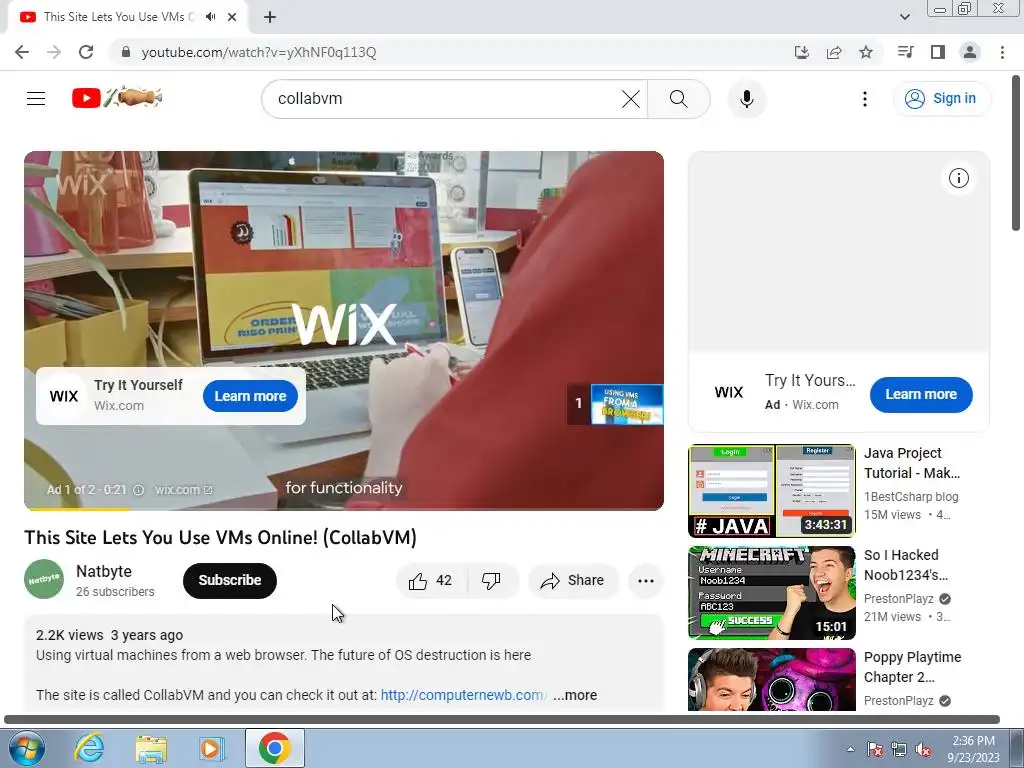This screenshot has height=768, width=1024.
Task: Reload the page with the refresh icon
Action: tap(86, 52)
